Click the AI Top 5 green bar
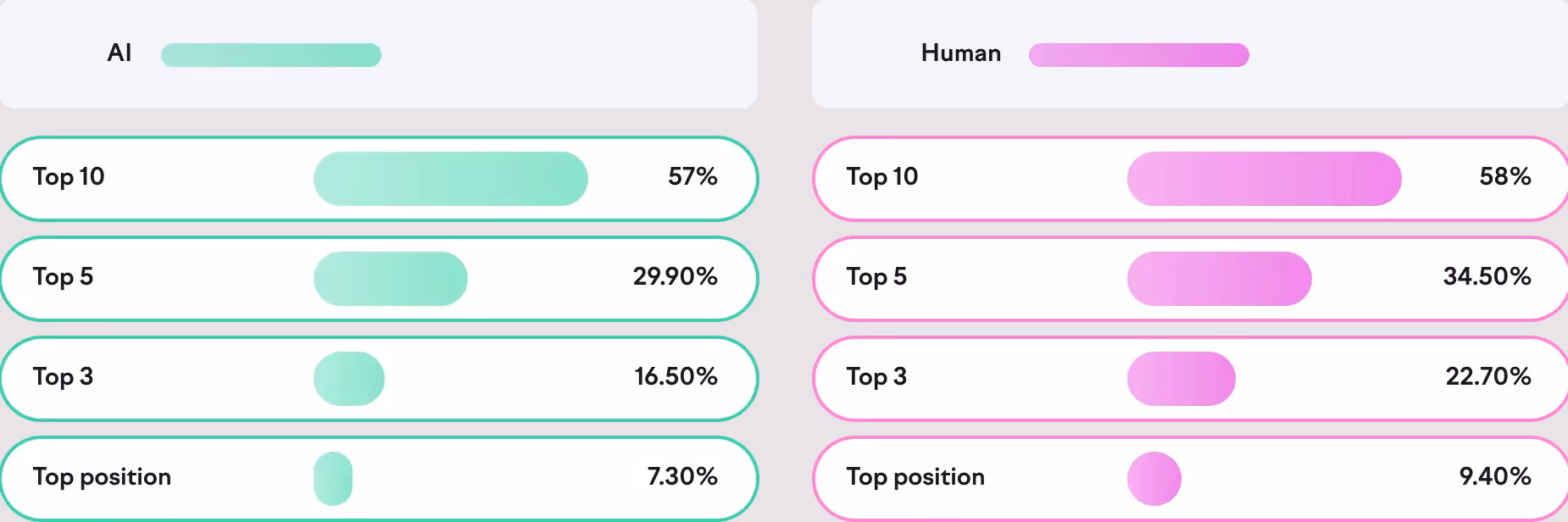The width and height of the screenshot is (1568, 522). 391,279
